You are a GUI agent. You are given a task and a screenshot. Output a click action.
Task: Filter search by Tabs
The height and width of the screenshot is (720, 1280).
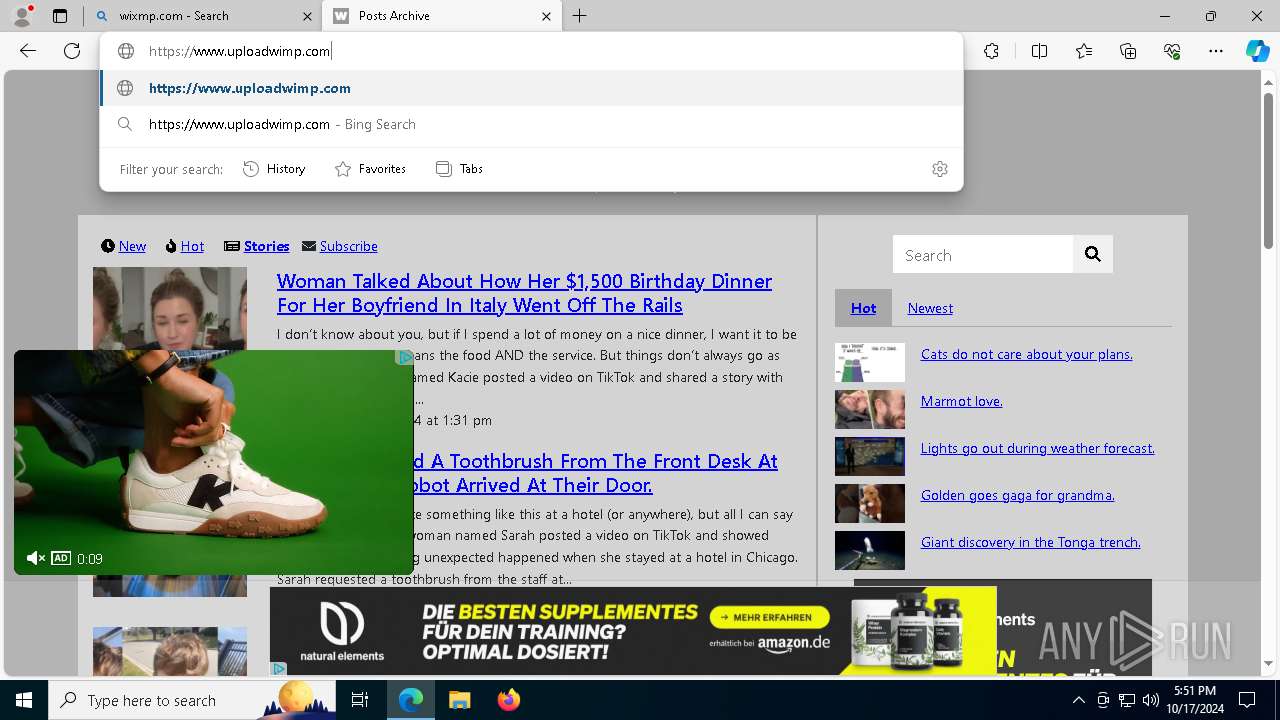pyautogui.click(x=460, y=169)
